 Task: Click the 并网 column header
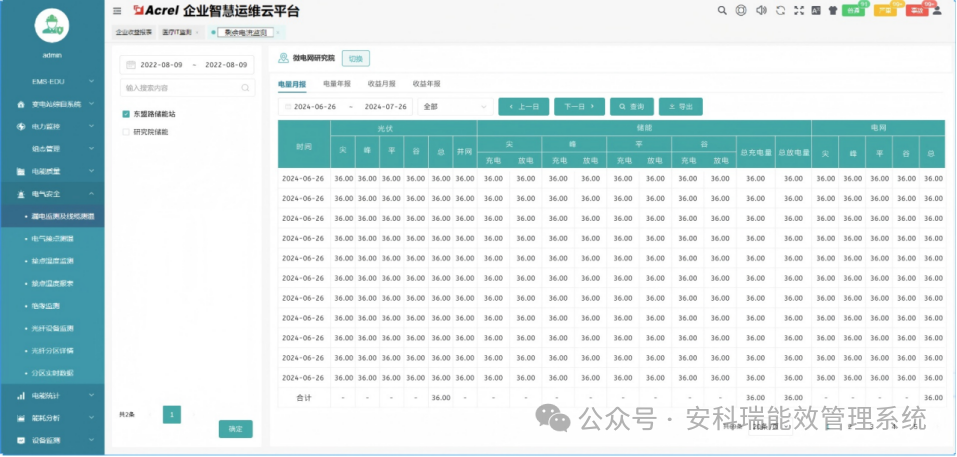[464, 153]
